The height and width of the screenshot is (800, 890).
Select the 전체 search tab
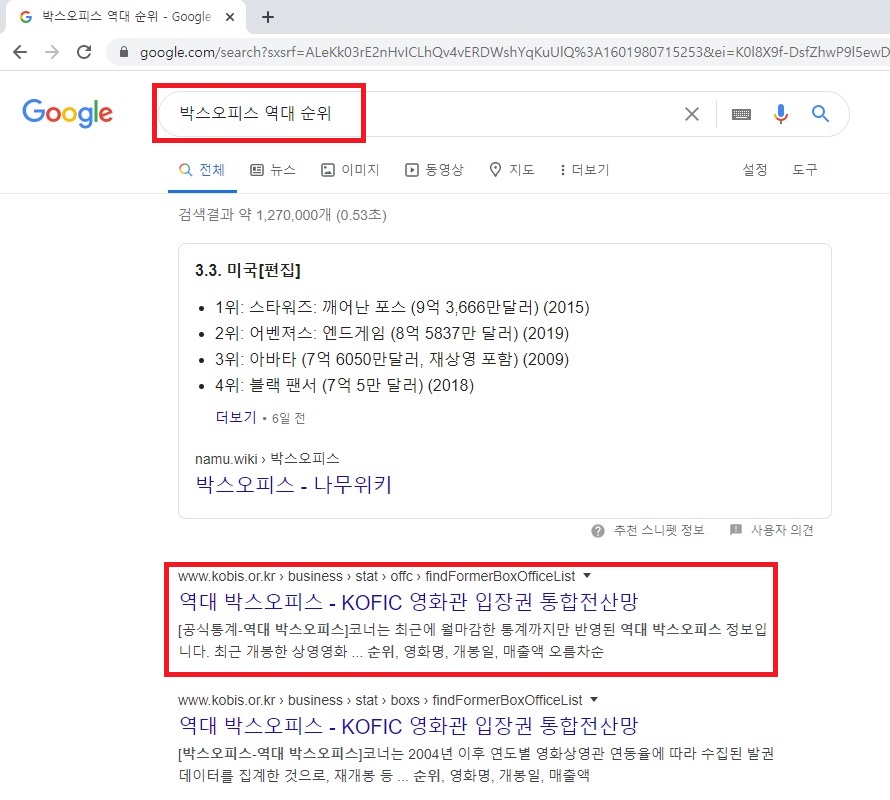(202, 170)
